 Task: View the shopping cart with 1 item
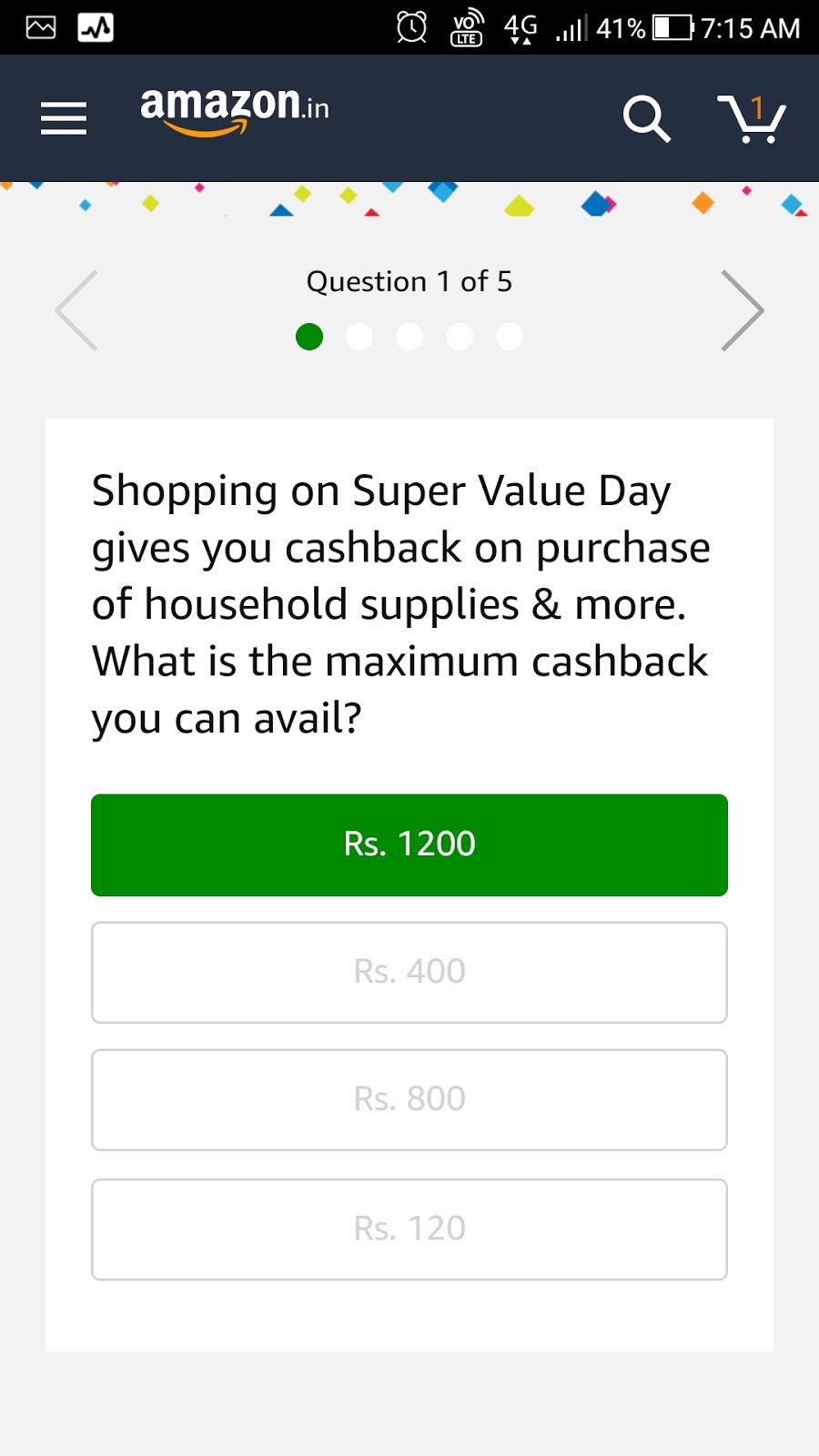[752, 118]
